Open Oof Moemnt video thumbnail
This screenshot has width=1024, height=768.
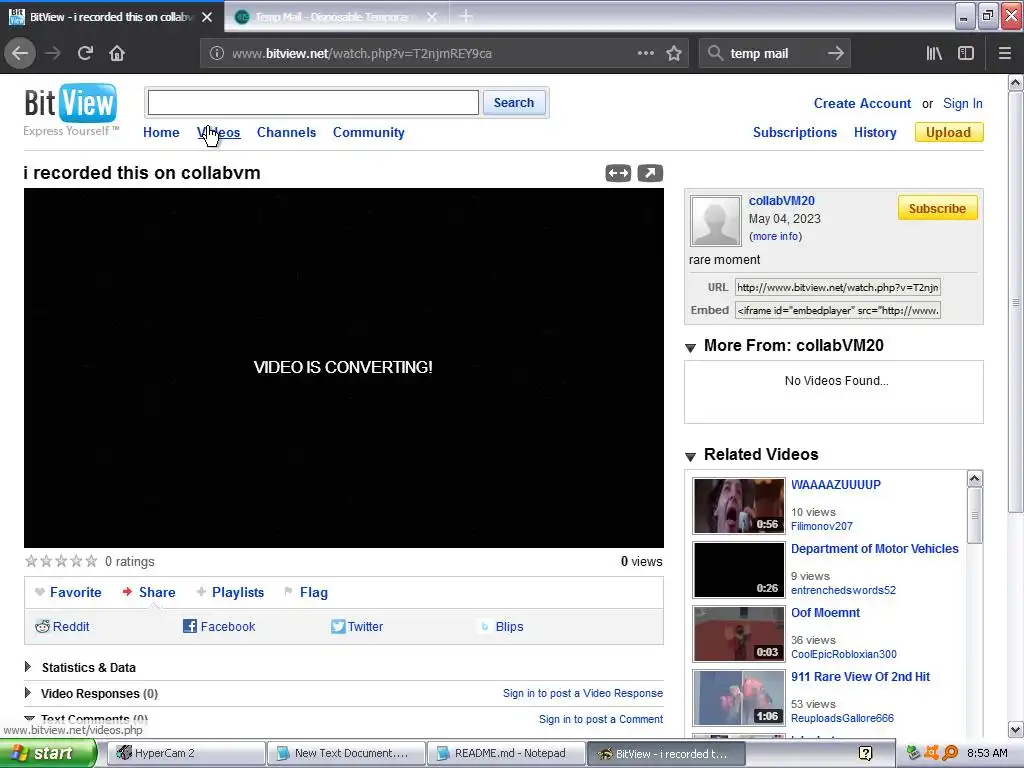tap(739, 633)
